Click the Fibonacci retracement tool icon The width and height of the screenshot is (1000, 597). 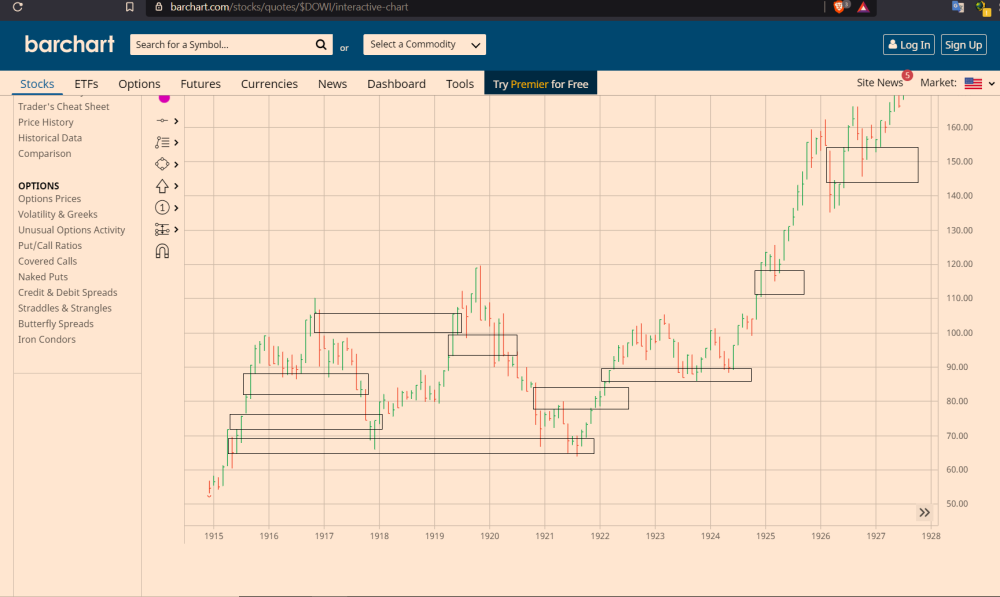pos(162,143)
